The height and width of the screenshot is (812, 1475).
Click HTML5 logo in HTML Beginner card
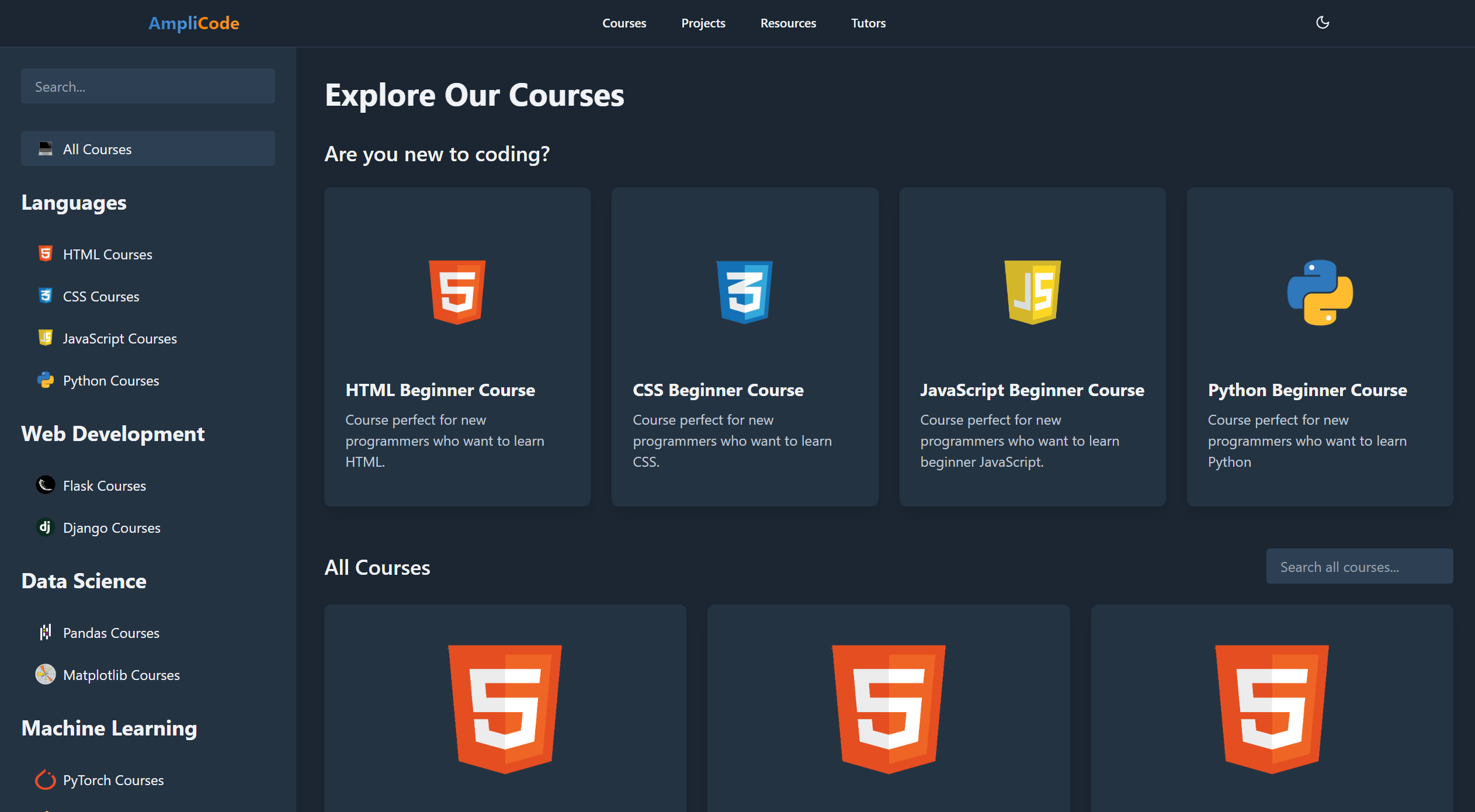coord(457,292)
